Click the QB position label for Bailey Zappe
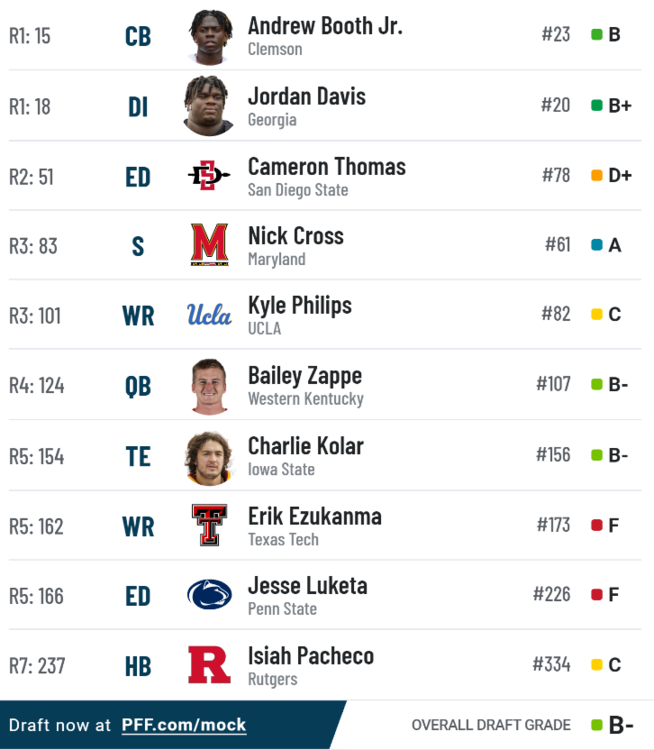Viewport: 654px width, 750px height. pos(138,386)
